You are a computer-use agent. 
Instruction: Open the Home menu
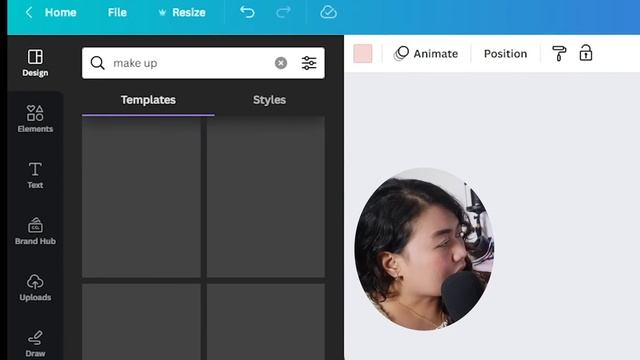point(60,12)
